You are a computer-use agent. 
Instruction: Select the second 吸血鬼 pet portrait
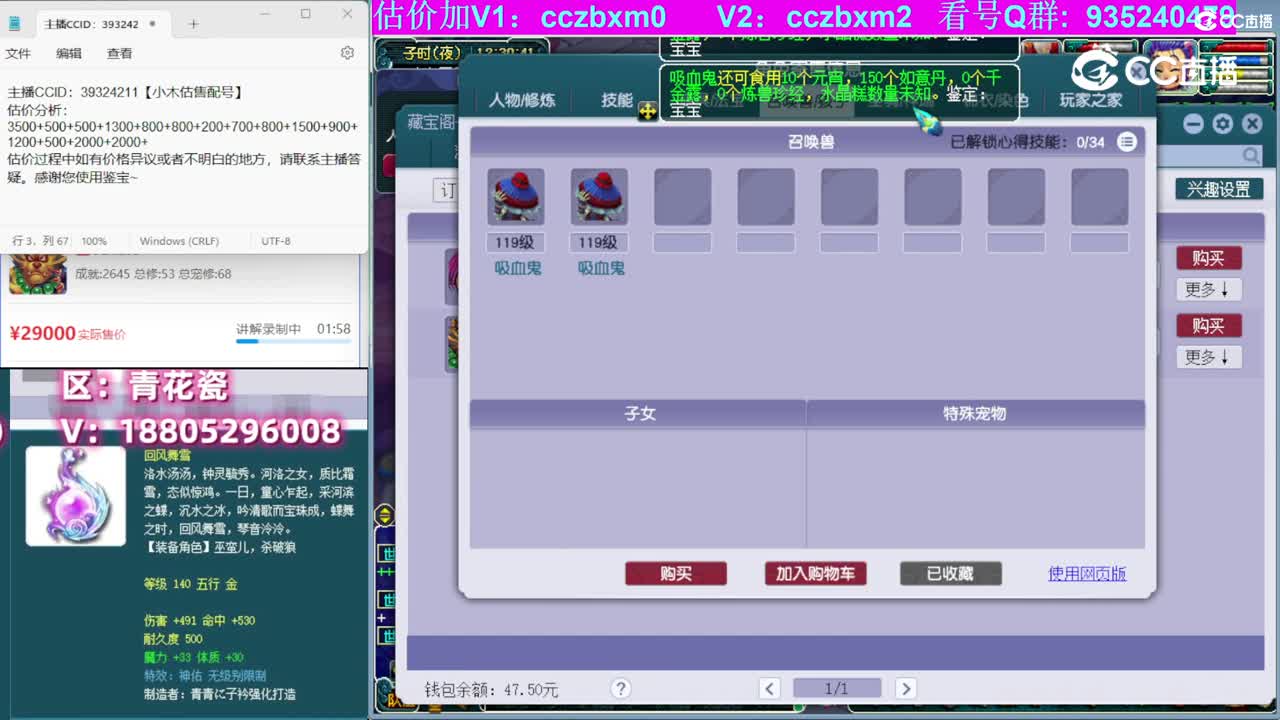coord(600,196)
